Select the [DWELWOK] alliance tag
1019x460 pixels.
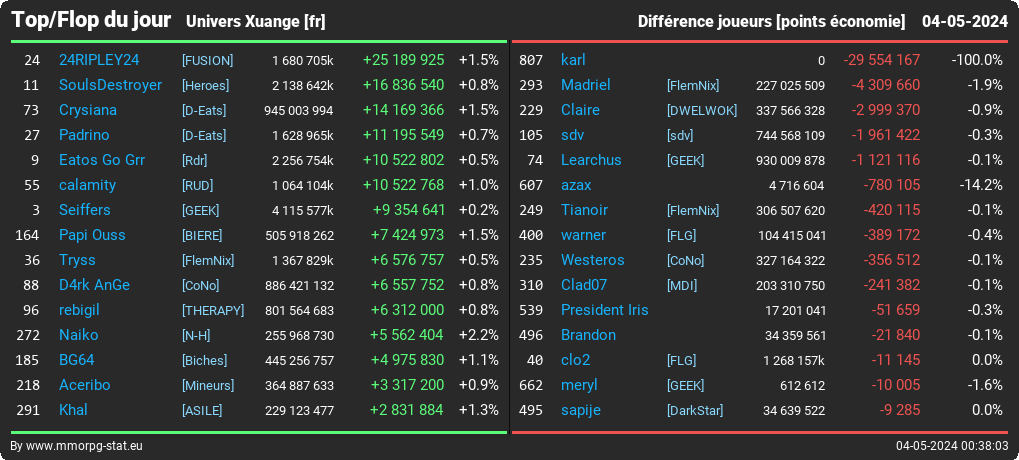pos(702,110)
